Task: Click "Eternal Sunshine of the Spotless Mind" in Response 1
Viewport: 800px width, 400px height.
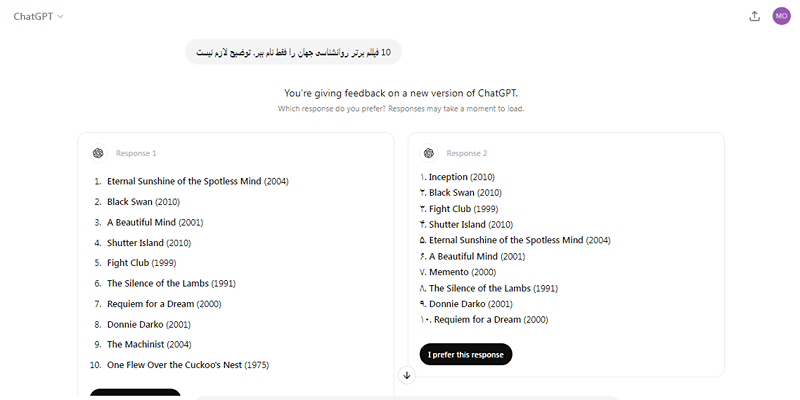Action: (184, 182)
